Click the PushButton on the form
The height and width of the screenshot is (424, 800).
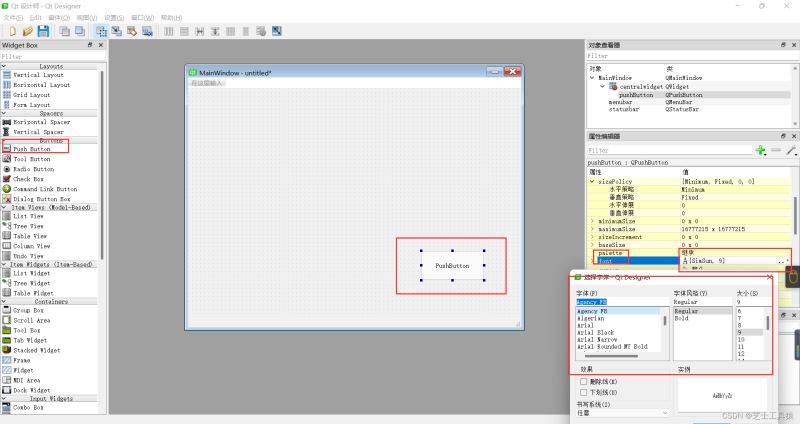(452, 266)
